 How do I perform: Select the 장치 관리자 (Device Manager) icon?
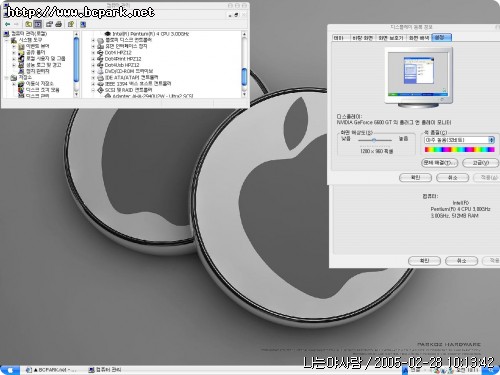click(x=21, y=71)
